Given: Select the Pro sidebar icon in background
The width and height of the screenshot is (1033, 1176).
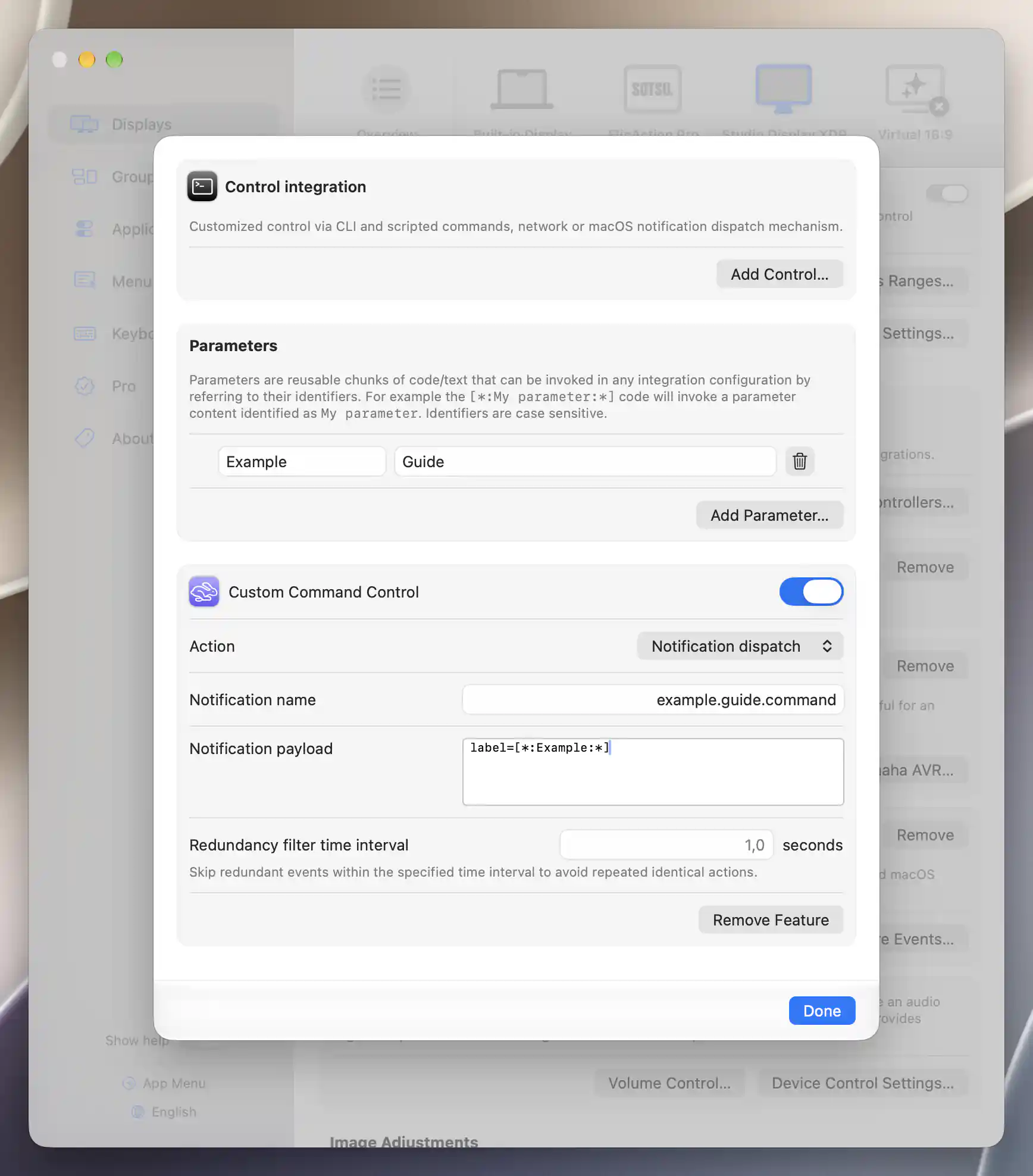Looking at the screenshot, I should 84,386.
